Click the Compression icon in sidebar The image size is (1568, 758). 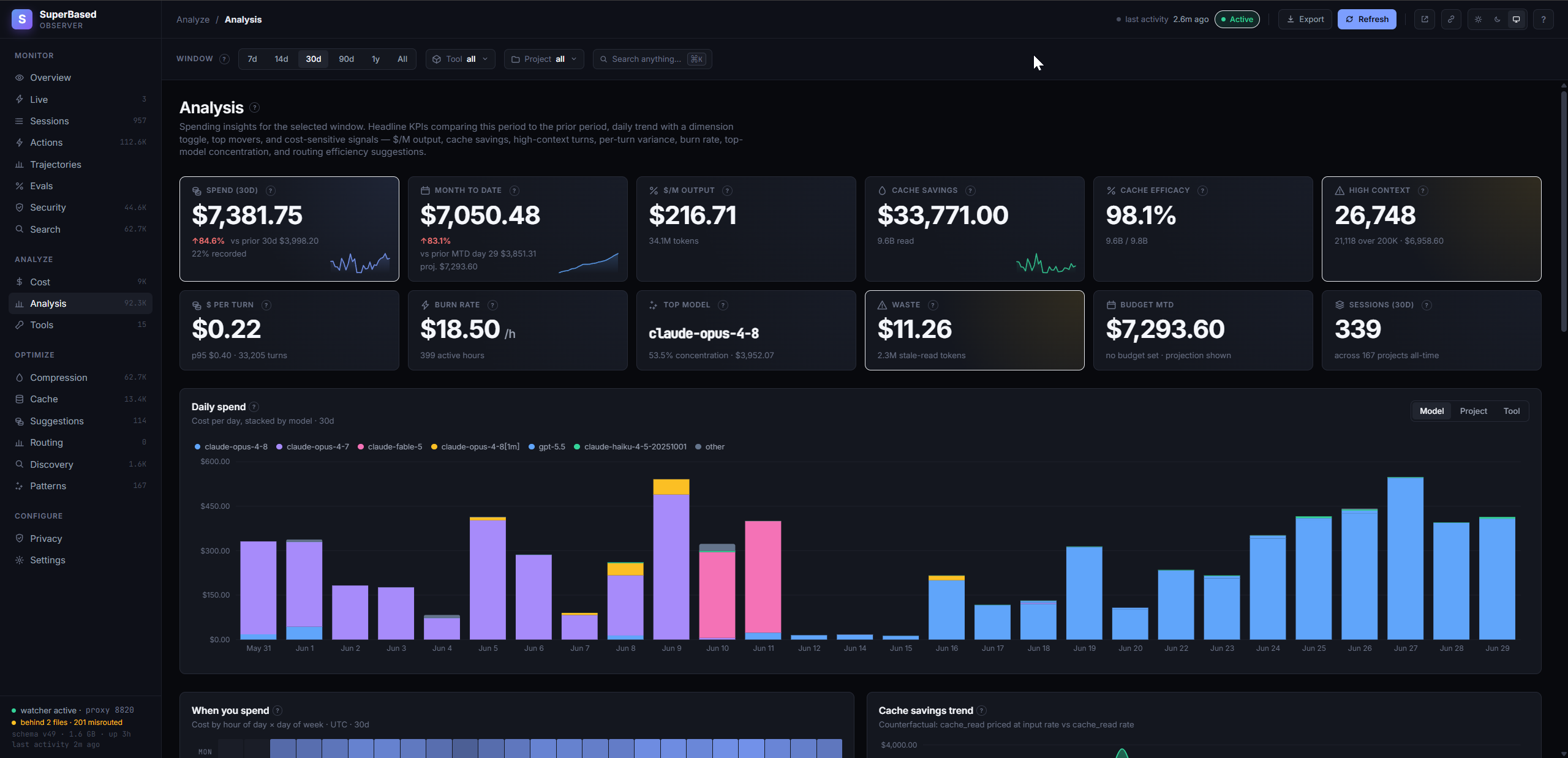point(20,378)
